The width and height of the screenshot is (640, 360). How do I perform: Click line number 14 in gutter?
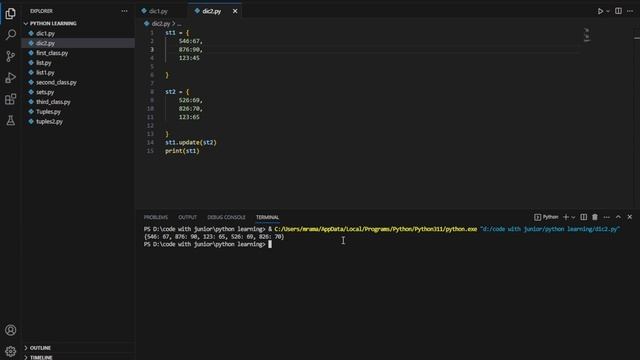150,142
